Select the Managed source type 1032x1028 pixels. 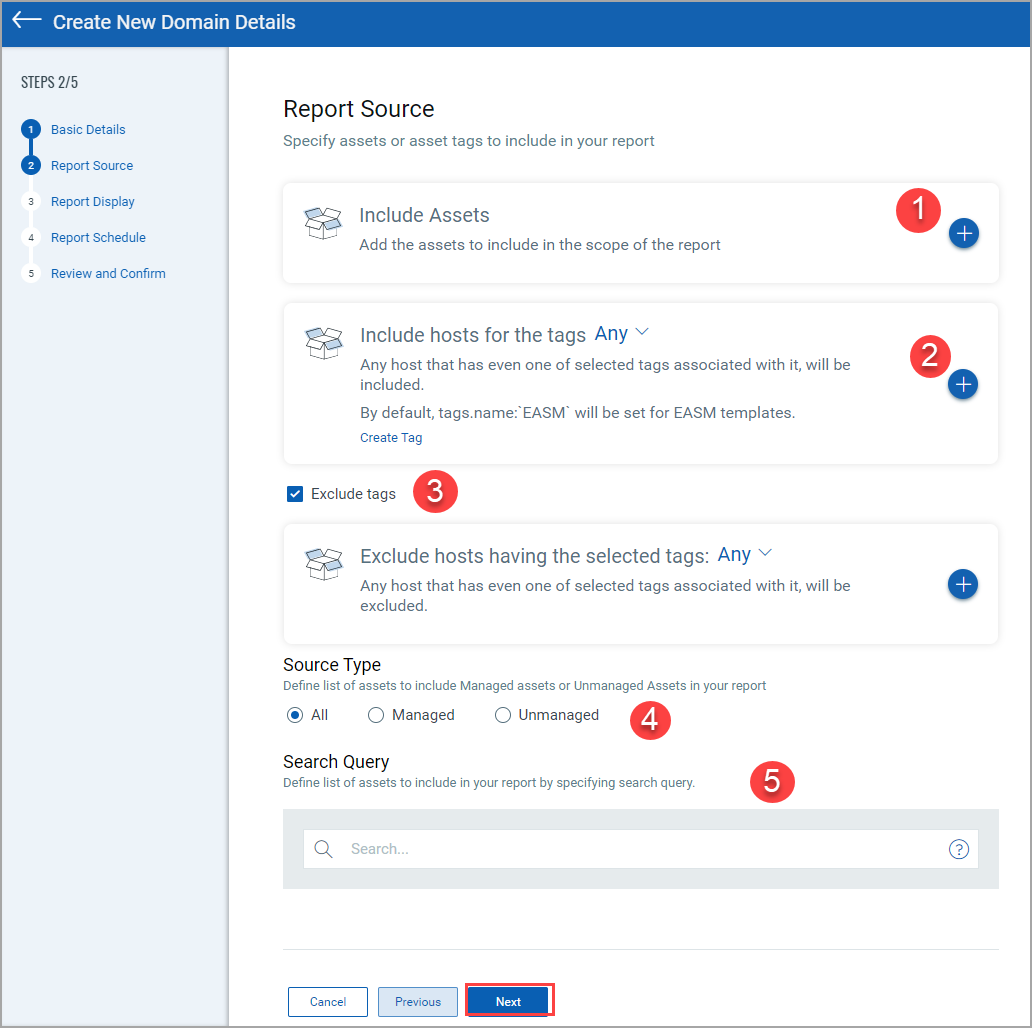pos(376,715)
